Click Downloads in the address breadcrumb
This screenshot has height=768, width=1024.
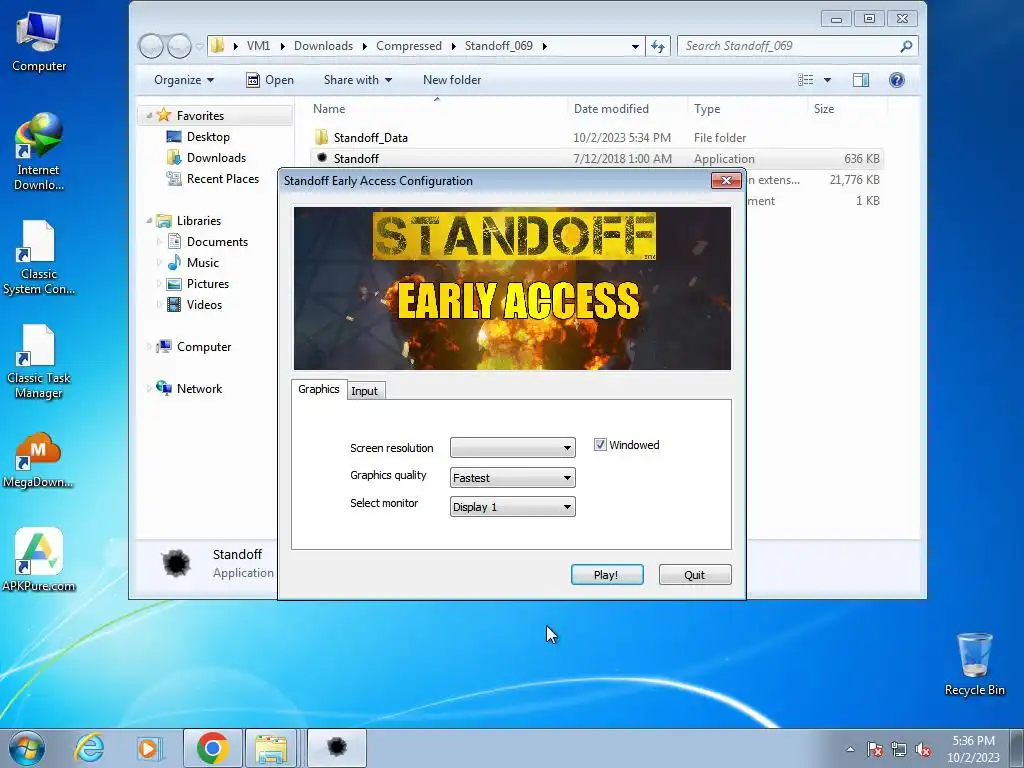point(323,46)
